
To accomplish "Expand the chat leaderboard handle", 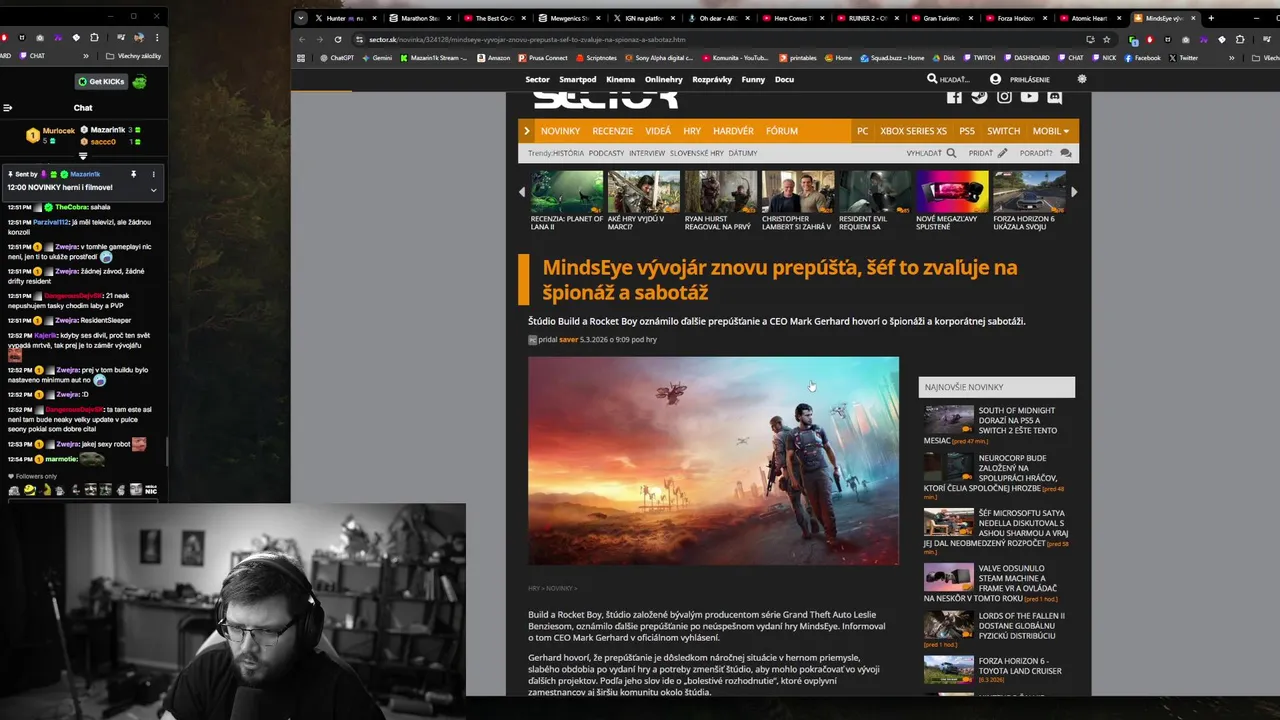I will [x=83, y=156].
